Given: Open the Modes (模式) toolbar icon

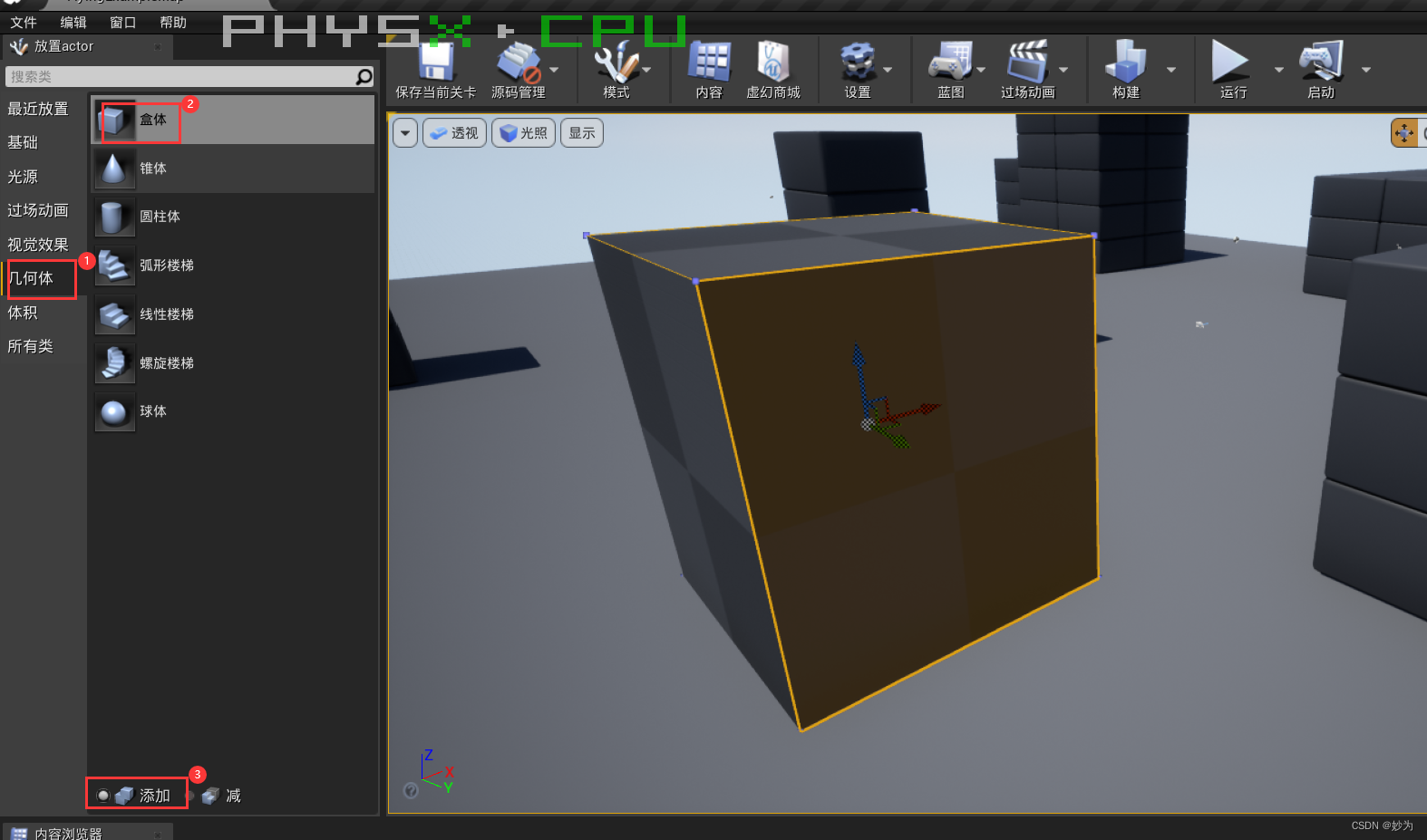Looking at the screenshot, I should (x=616, y=62).
